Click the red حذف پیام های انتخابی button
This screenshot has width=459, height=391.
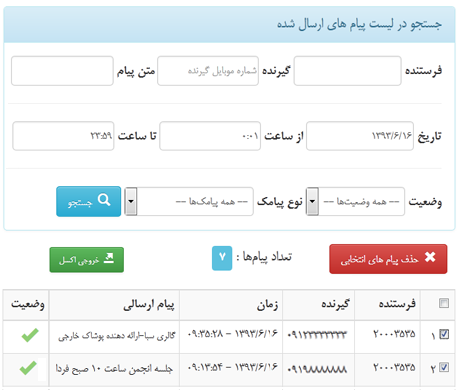point(388,259)
